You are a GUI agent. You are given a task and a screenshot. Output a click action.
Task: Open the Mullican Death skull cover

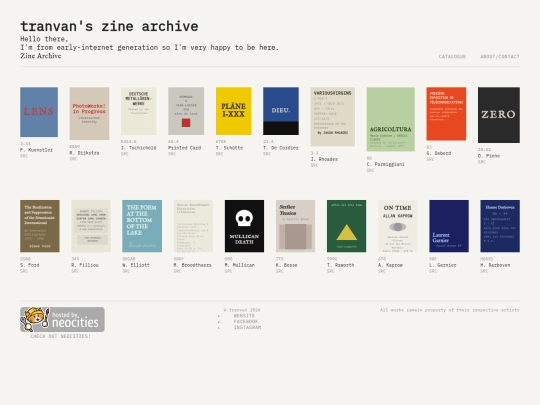pyautogui.click(x=244, y=226)
